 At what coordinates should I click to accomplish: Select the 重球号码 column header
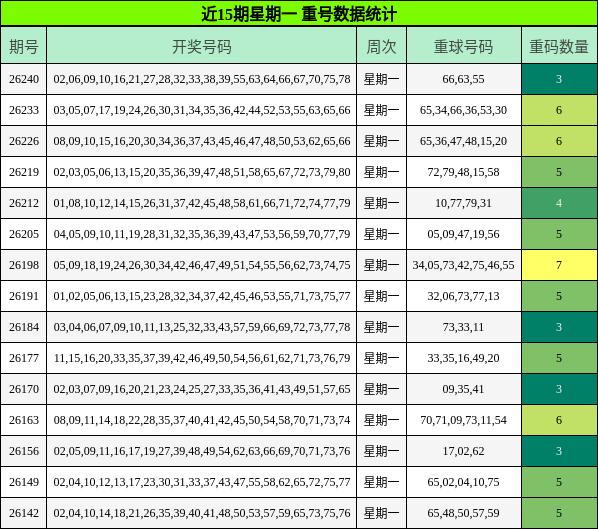point(464,46)
